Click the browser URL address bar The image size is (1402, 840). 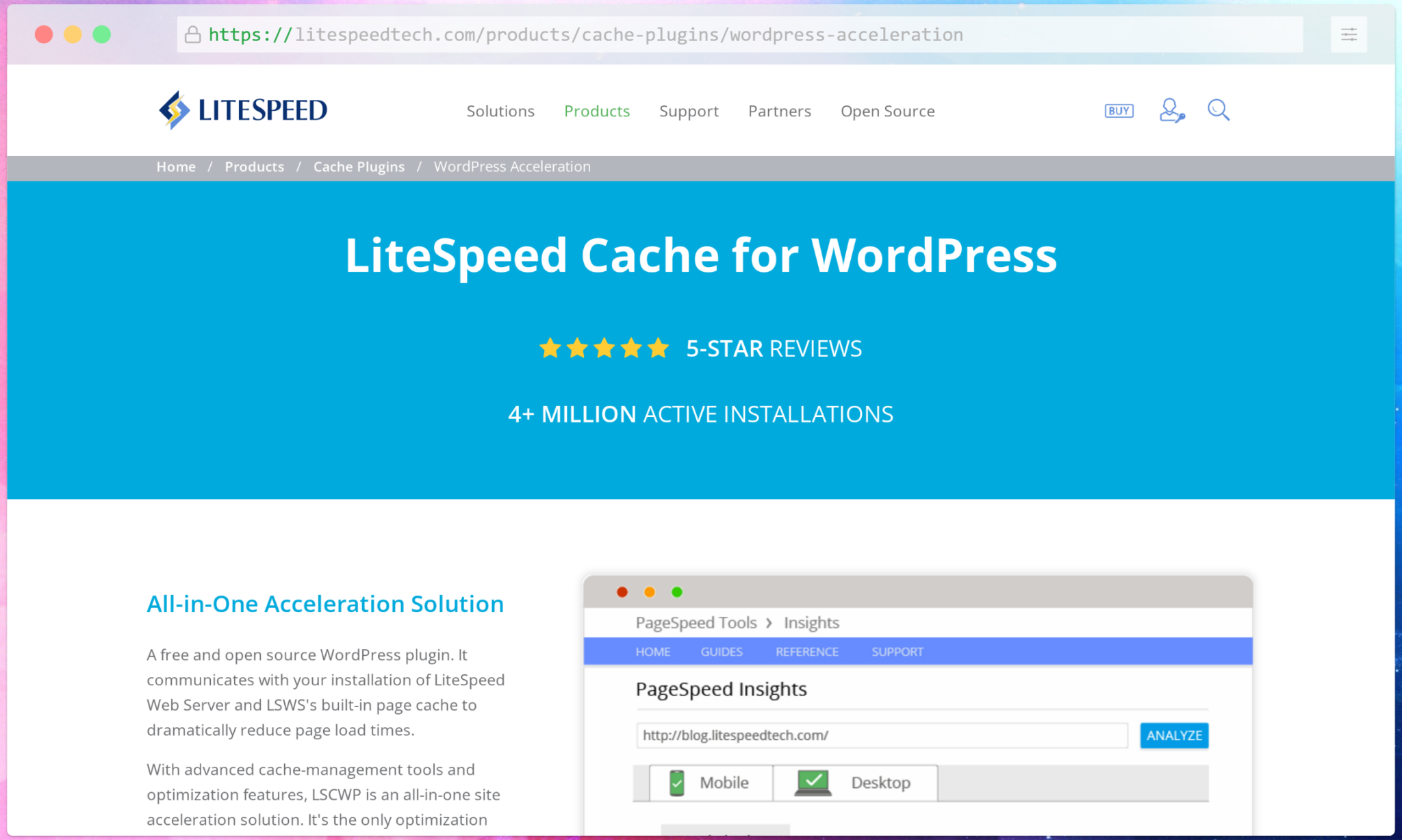(x=740, y=34)
